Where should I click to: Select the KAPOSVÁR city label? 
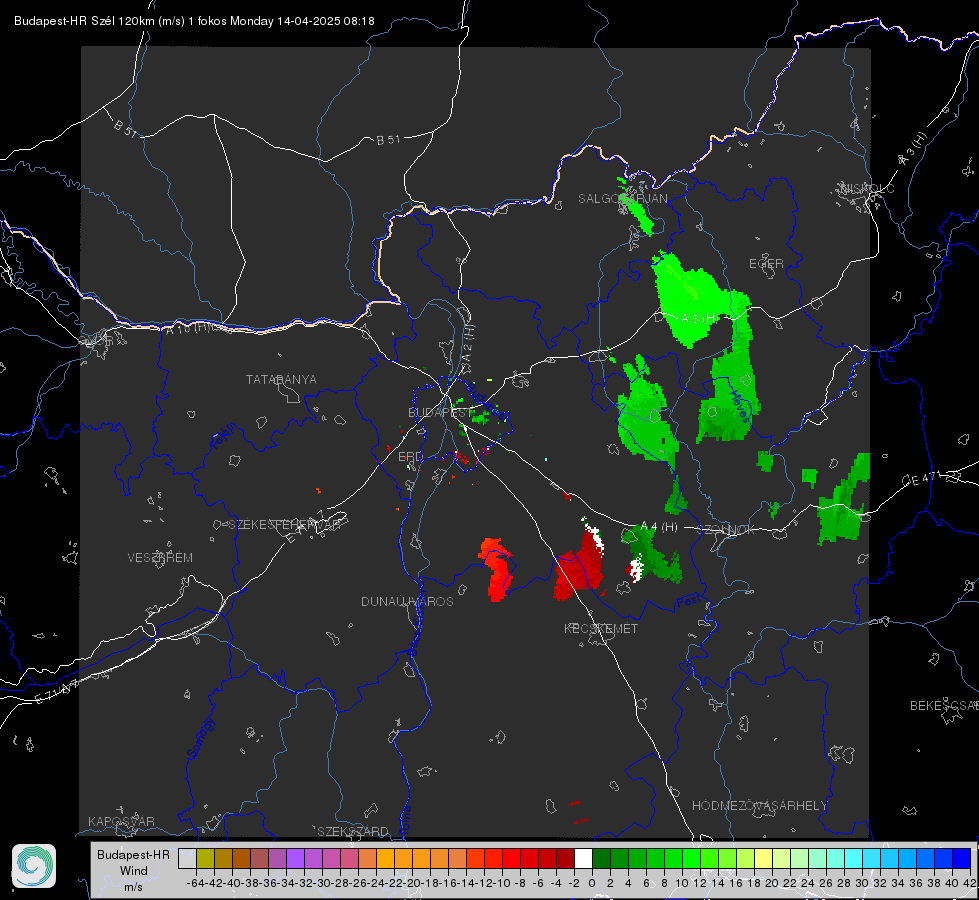(x=121, y=821)
